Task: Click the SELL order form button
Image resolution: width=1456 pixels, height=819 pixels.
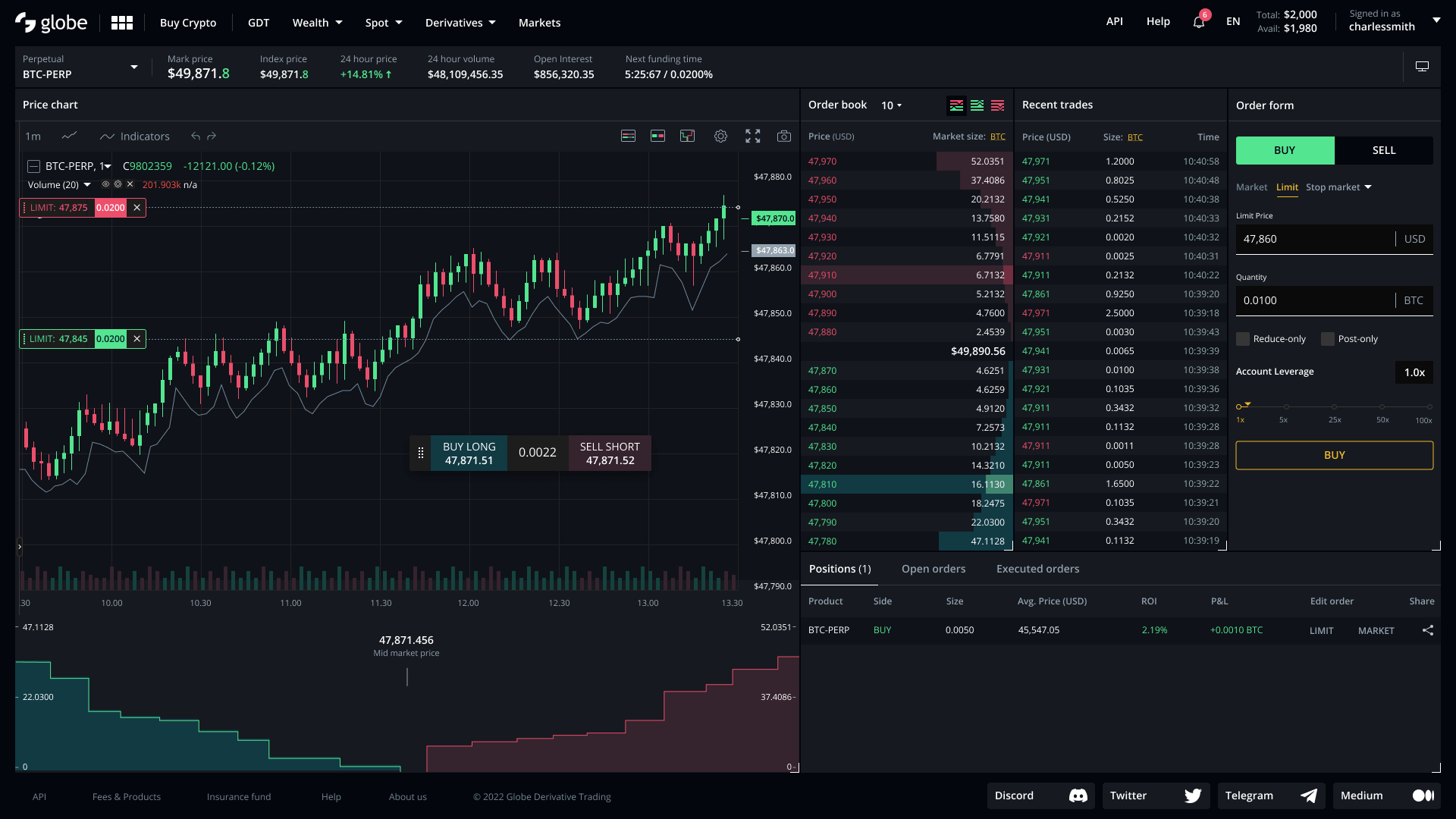Action: (1384, 150)
